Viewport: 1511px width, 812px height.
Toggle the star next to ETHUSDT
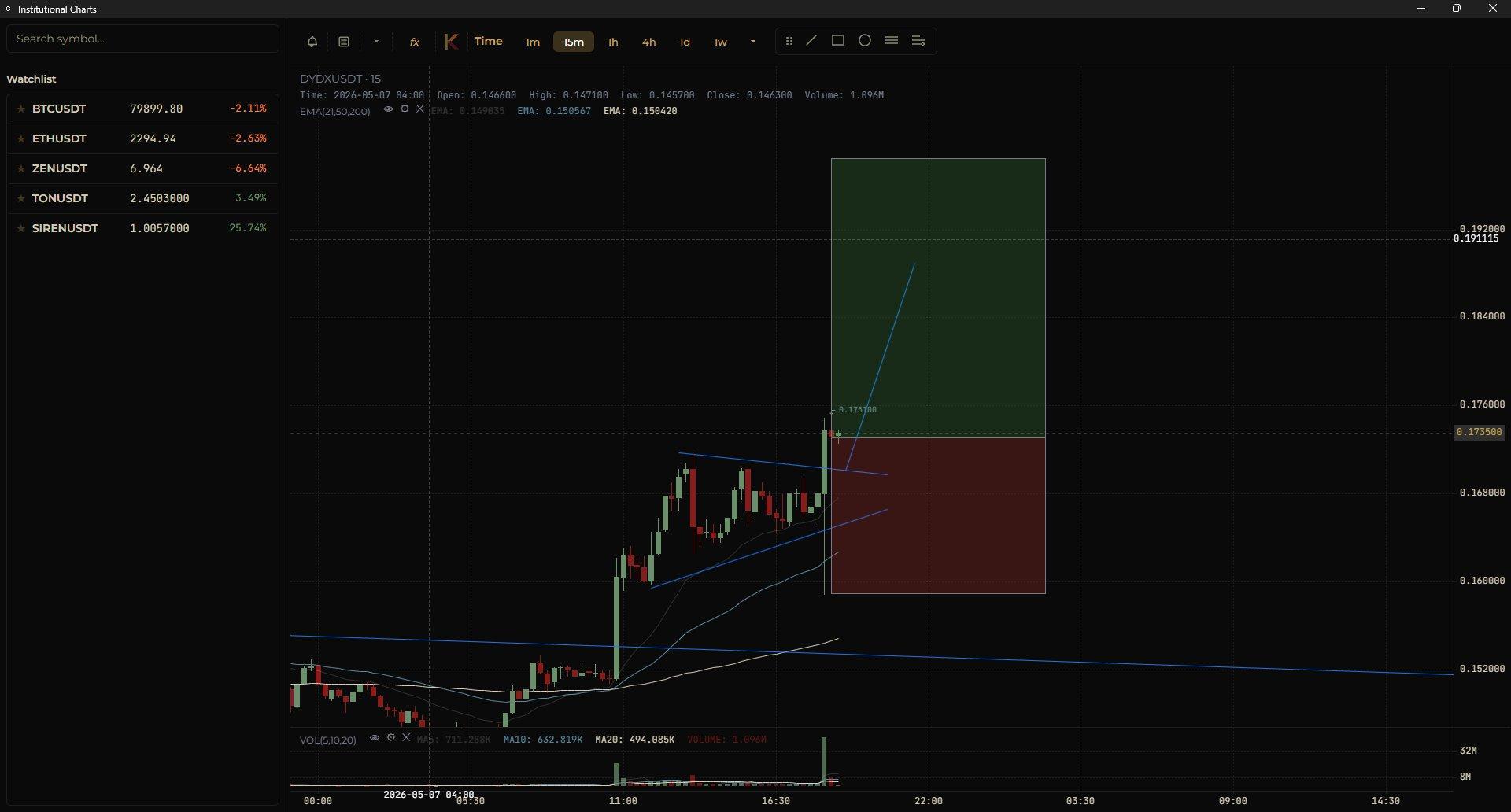point(21,138)
